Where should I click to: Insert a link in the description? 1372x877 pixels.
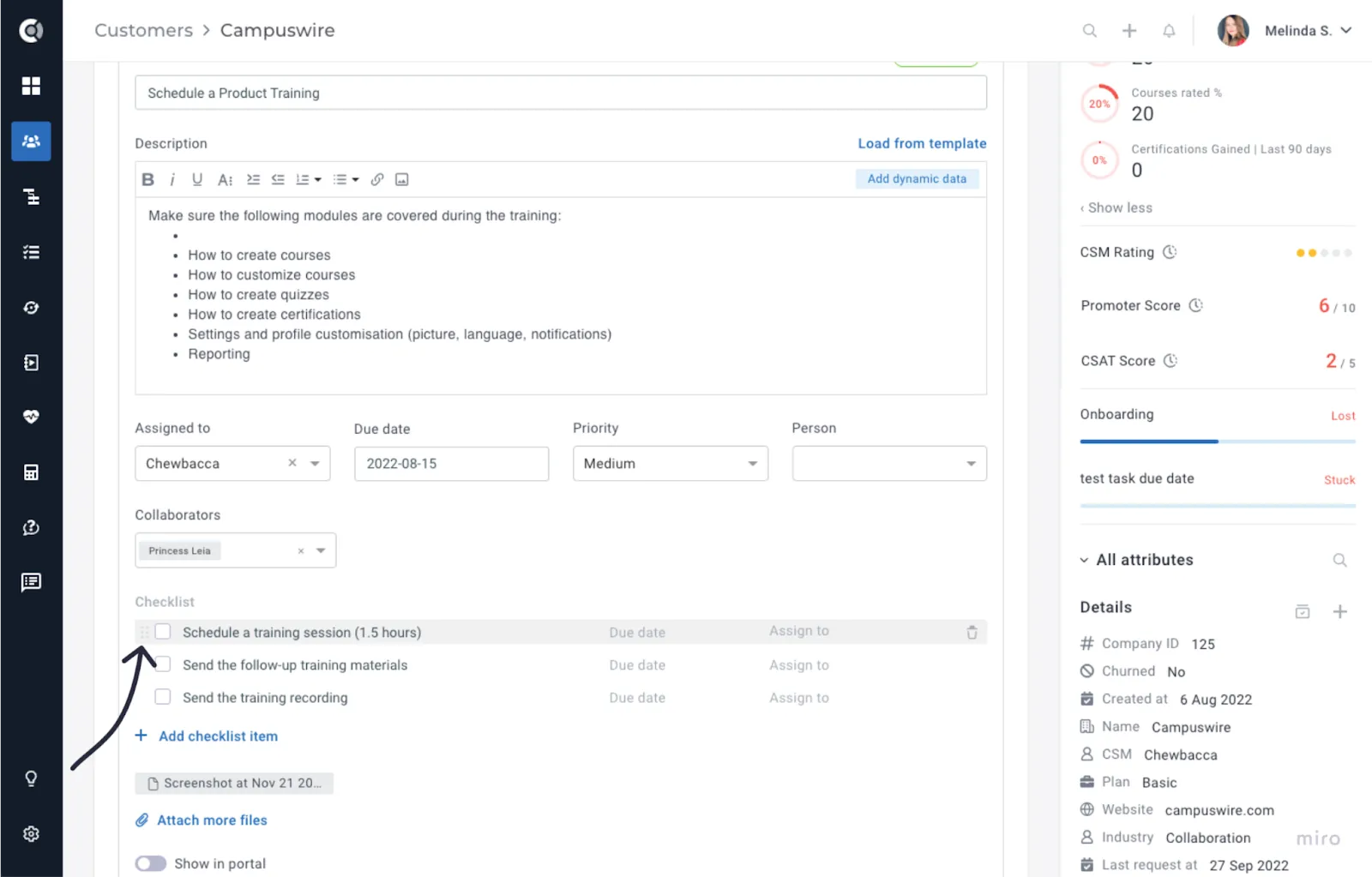pyautogui.click(x=377, y=179)
